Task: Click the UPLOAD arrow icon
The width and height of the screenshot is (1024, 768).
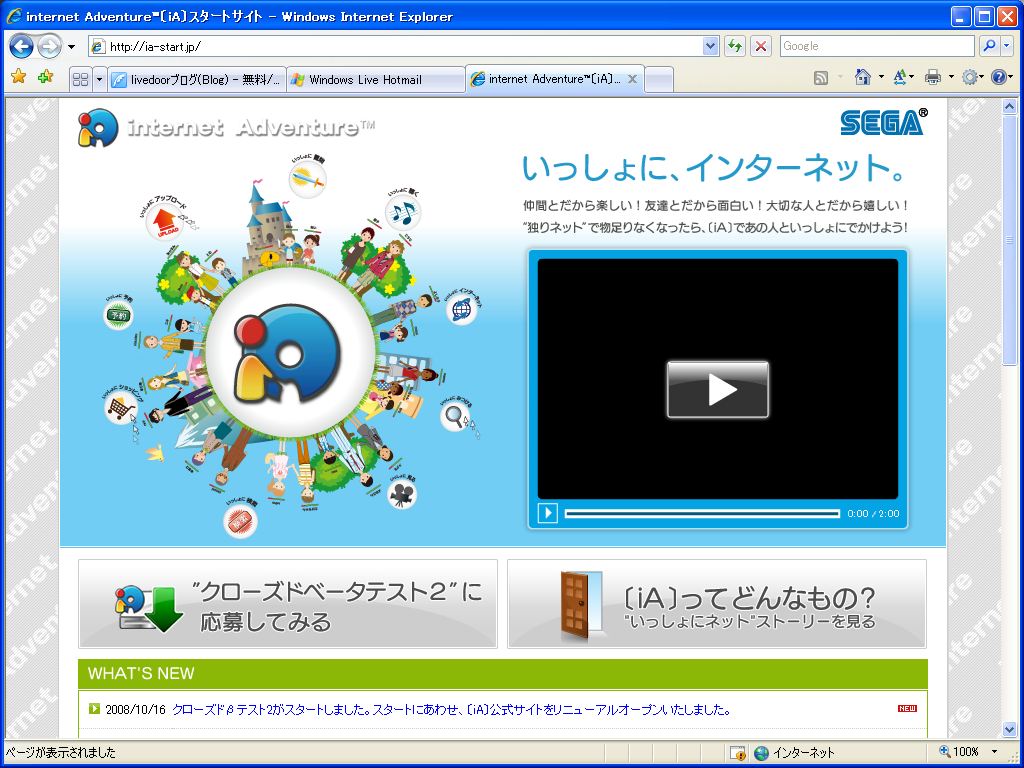Action: pos(166,223)
